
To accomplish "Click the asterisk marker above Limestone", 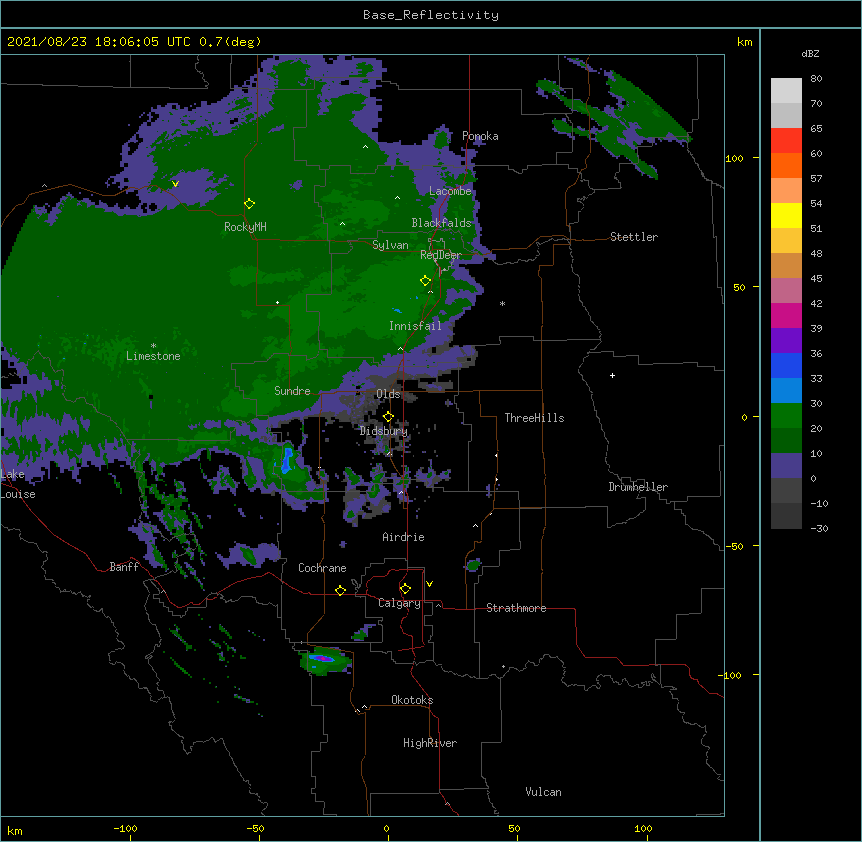I will point(153,346).
